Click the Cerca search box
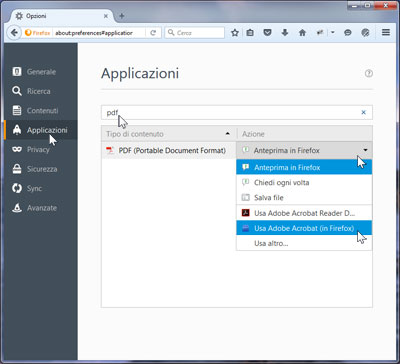The height and width of the screenshot is (364, 400). (x=195, y=33)
